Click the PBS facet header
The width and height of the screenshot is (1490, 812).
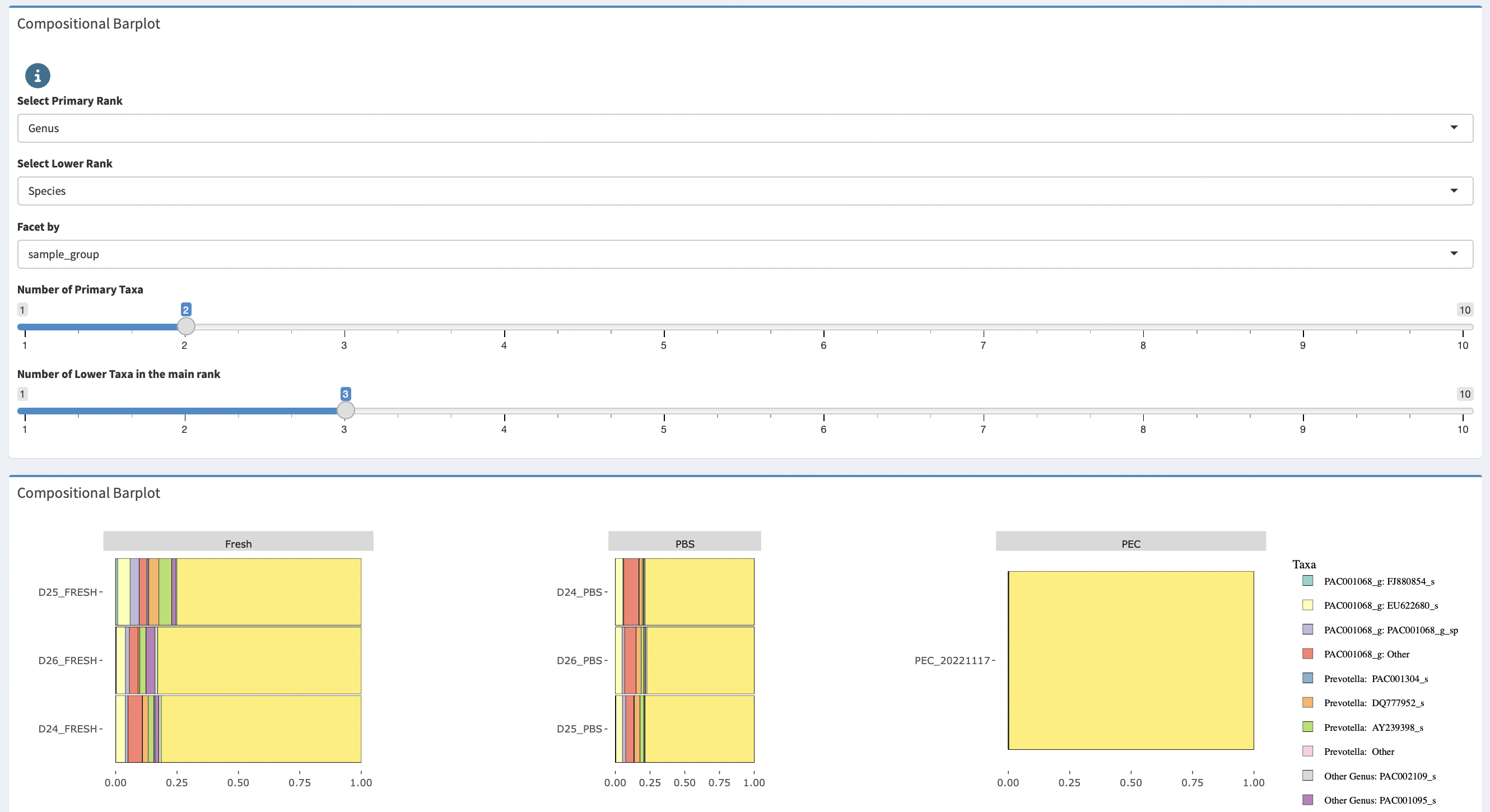pyautogui.click(x=685, y=542)
